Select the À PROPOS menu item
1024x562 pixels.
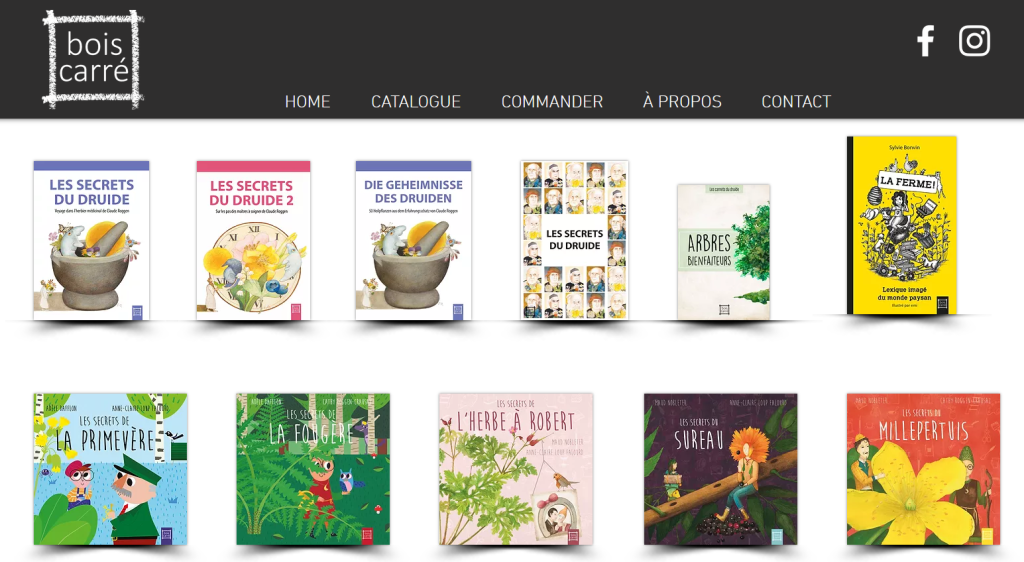[x=682, y=101]
